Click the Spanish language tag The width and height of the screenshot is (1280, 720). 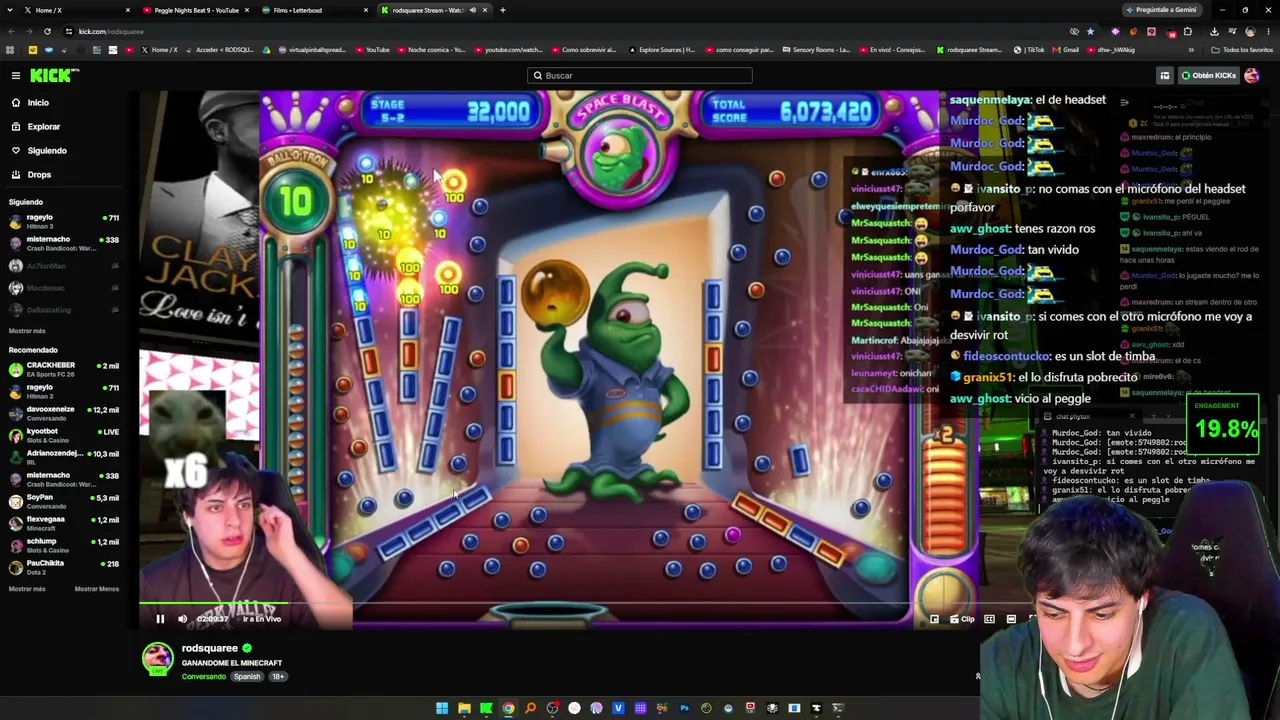(247, 677)
